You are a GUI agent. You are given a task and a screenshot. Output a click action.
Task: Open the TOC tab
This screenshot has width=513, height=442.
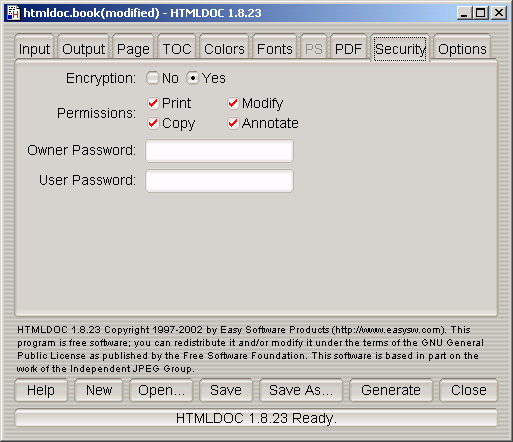177,48
